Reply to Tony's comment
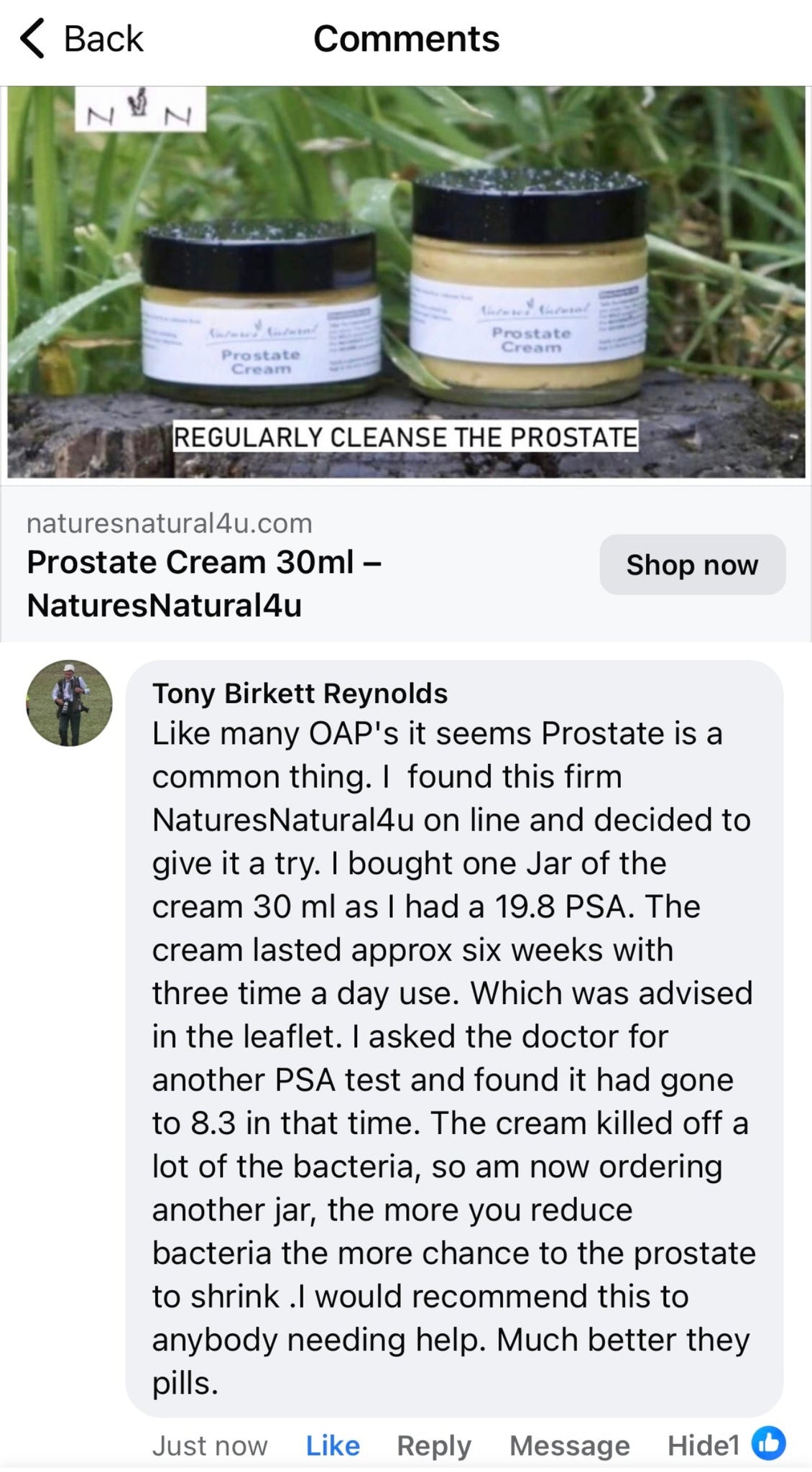This screenshot has height=1472, width=812. pyautogui.click(x=434, y=1445)
